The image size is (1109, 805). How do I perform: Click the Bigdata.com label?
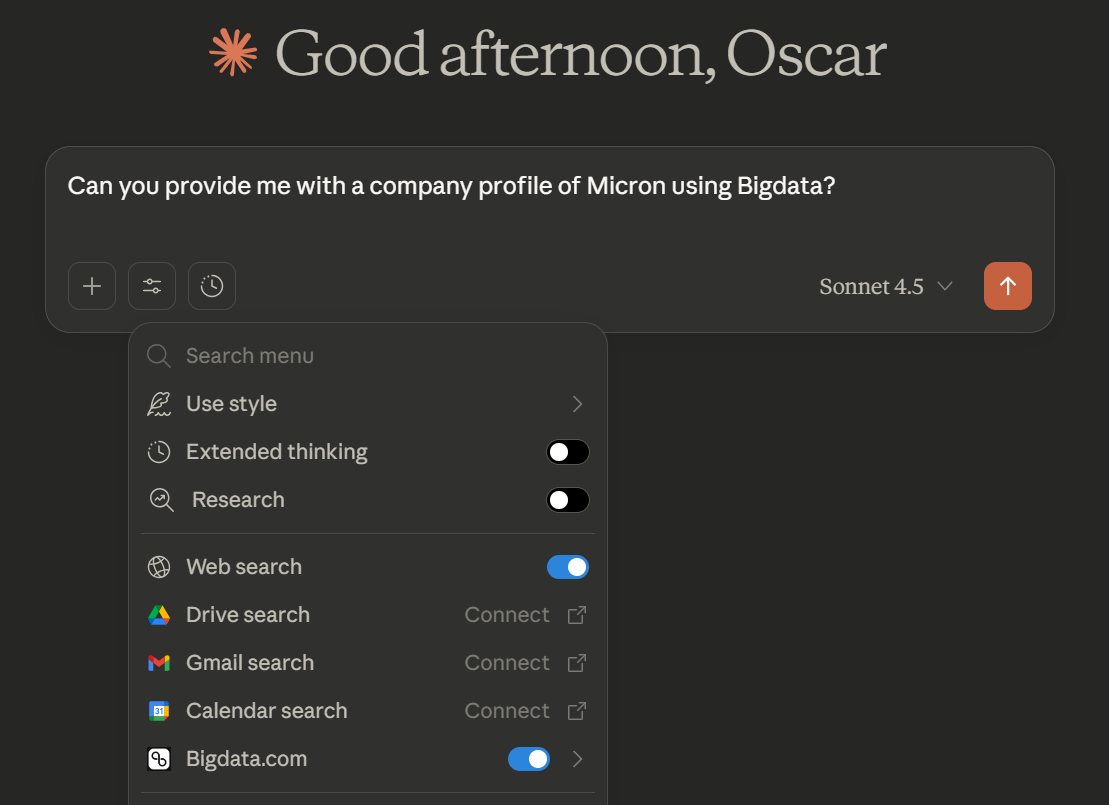point(247,759)
